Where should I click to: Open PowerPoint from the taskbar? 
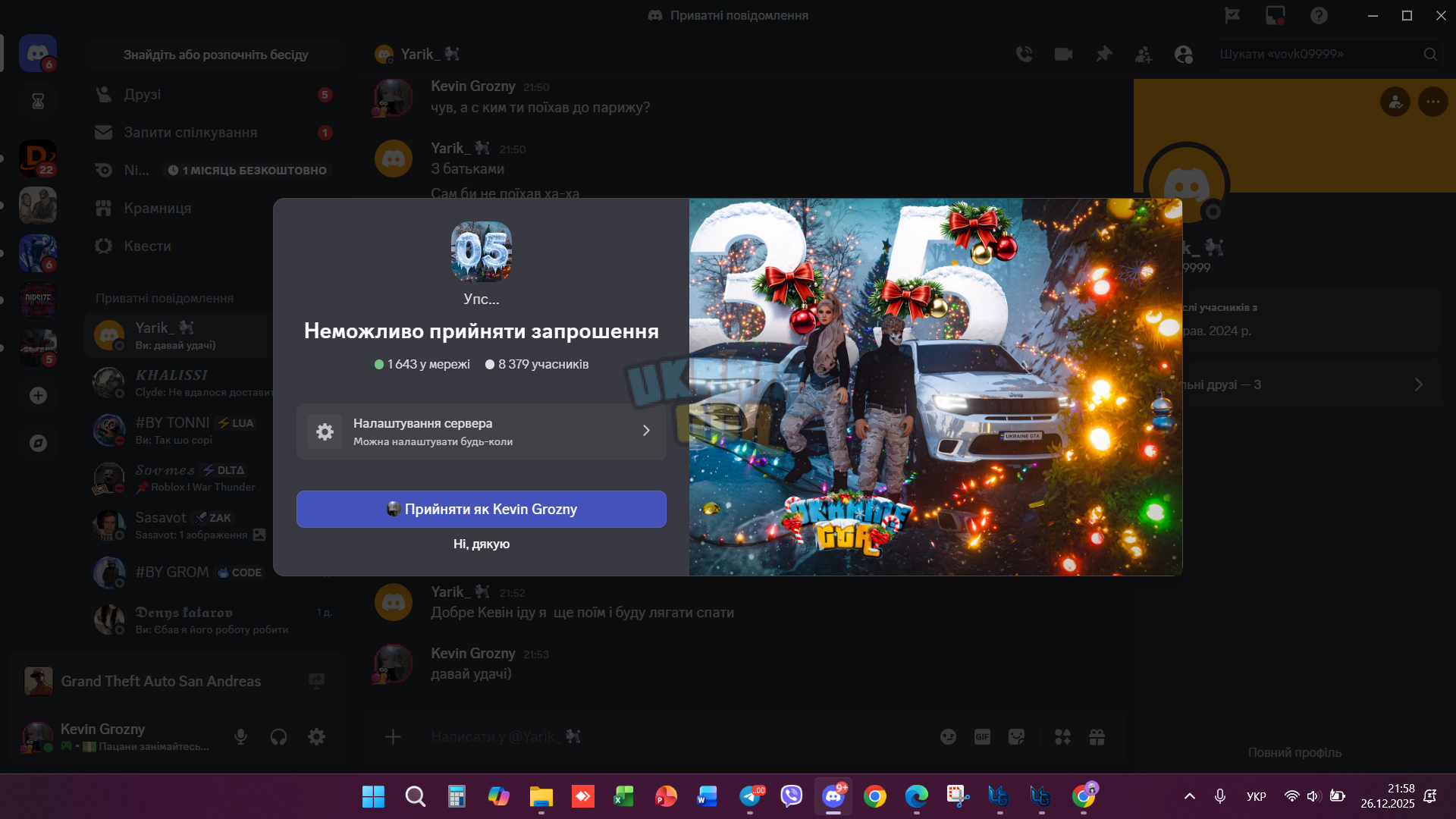pos(666,796)
